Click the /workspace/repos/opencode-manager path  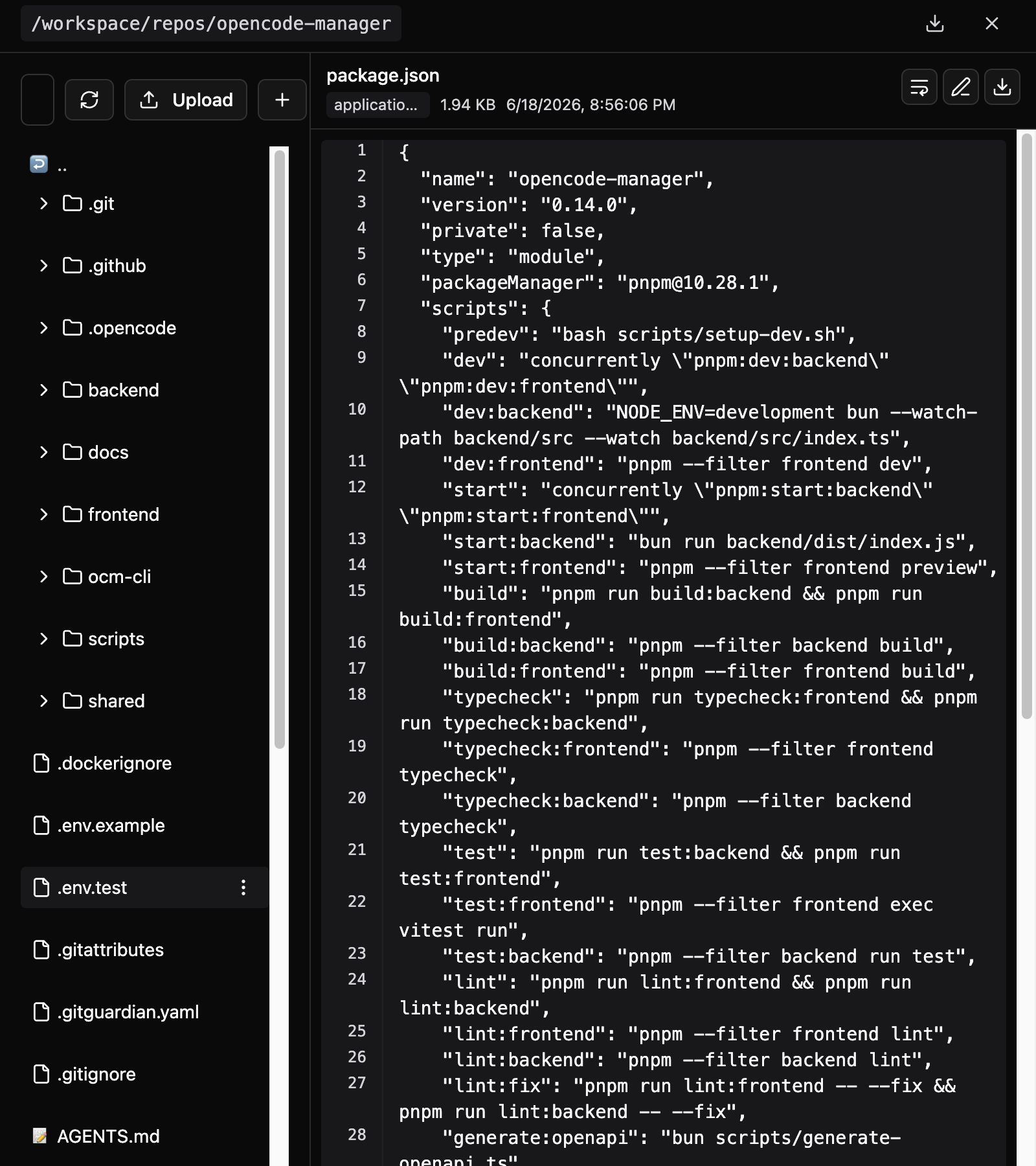pos(211,24)
